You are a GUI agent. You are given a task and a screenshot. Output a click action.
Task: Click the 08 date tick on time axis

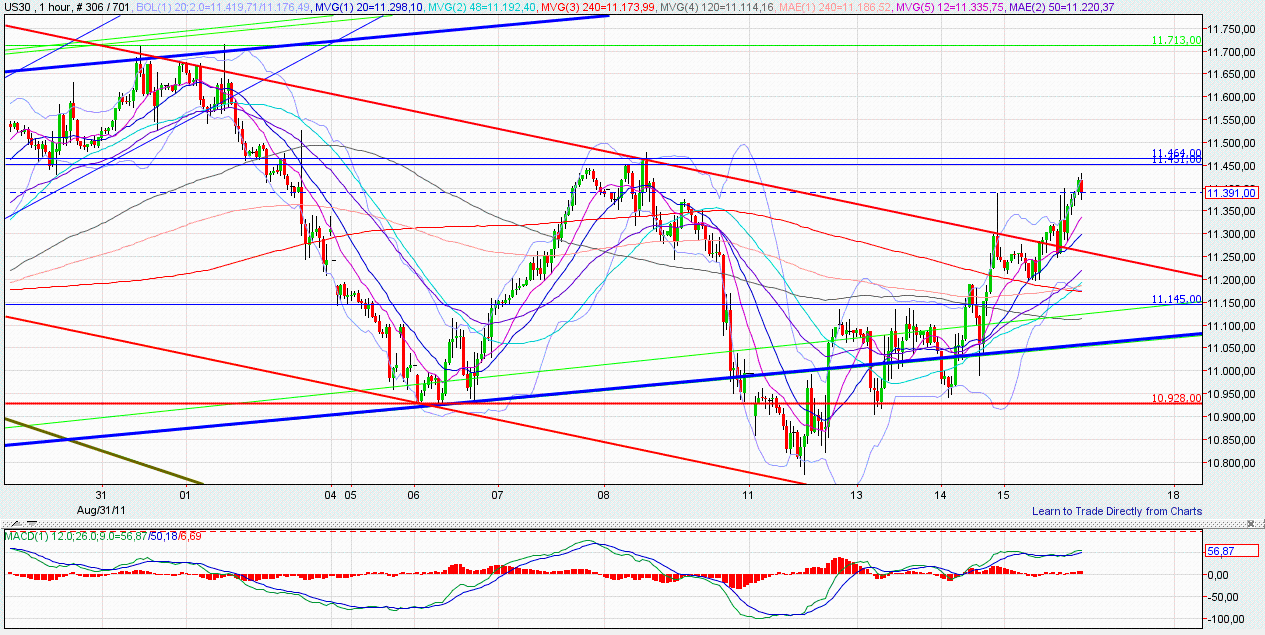pyautogui.click(x=603, y=495)
